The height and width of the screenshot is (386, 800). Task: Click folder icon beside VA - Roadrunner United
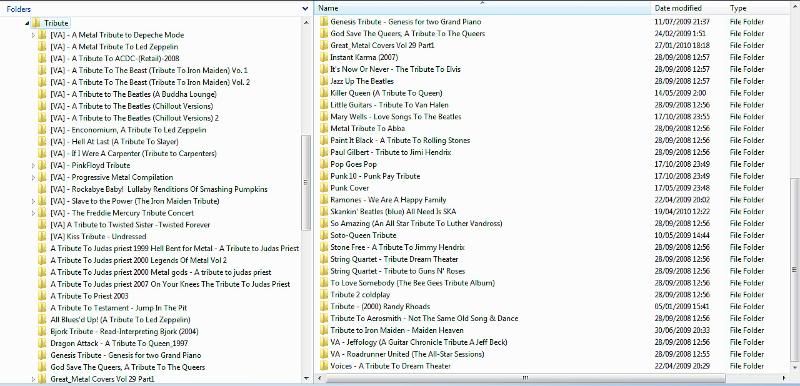click(323, 354)
